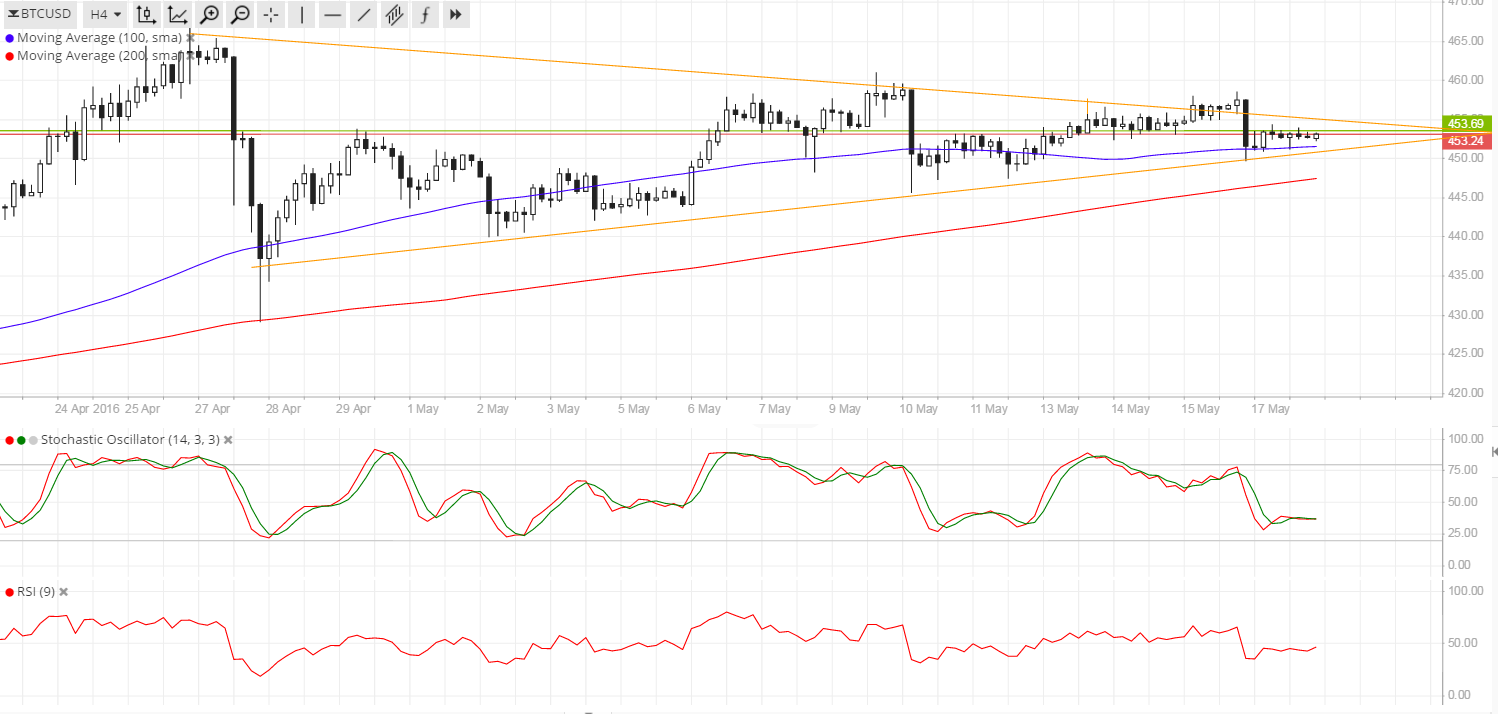Click the grey Stochastic Oscillator color dot
Screen dimensions: 1498x714
pos(33,440)
